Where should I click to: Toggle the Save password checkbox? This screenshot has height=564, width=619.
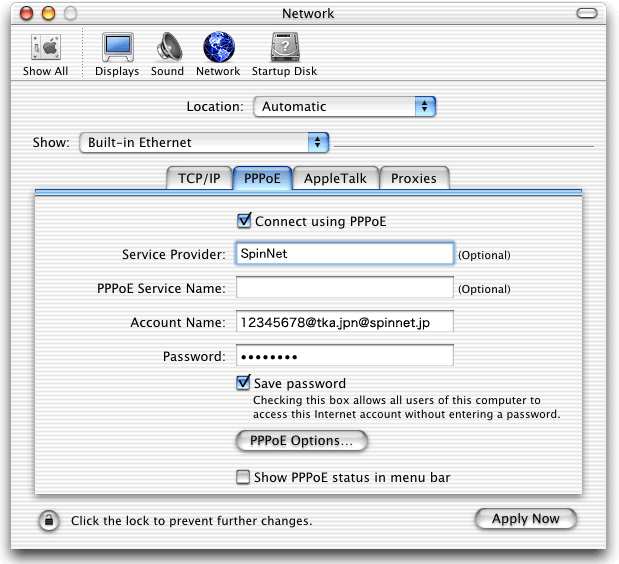(243, 382)
